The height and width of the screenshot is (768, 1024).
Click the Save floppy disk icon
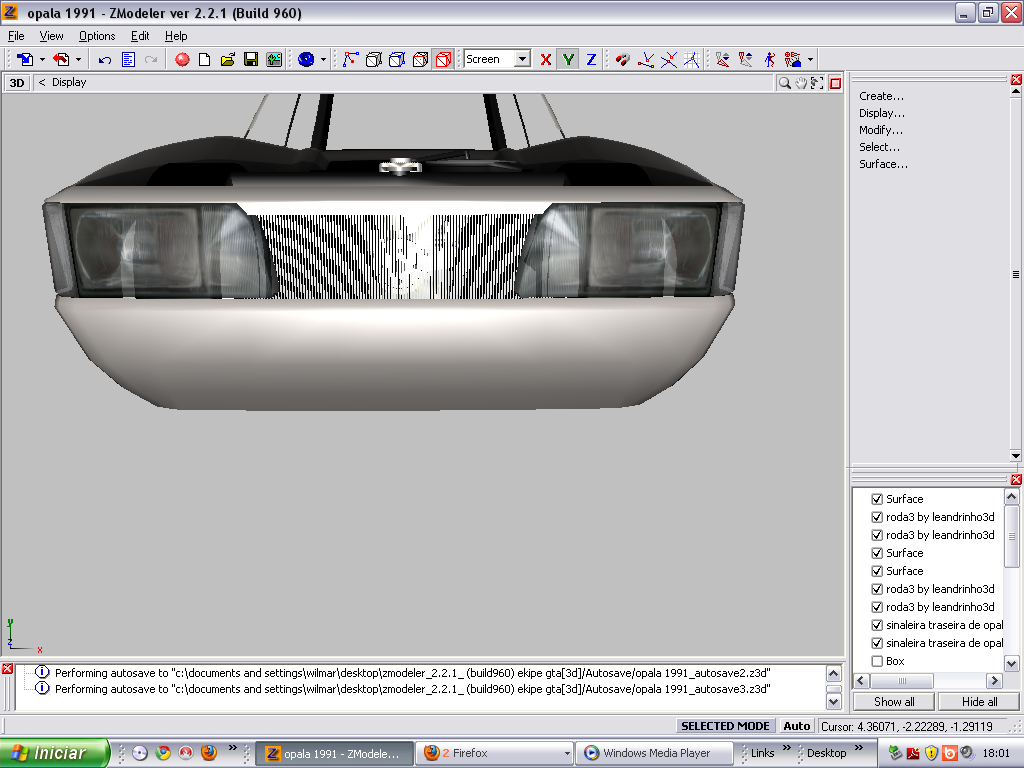(251, 59)
